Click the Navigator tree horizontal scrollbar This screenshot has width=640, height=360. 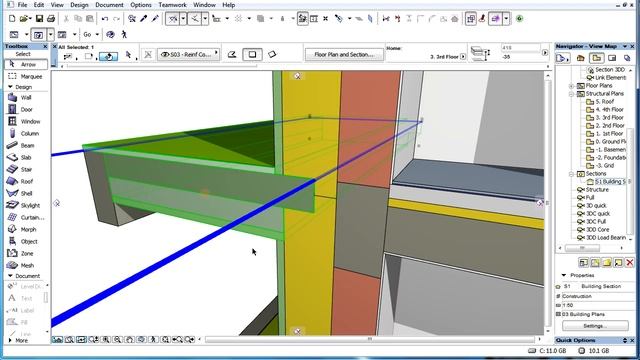click(582, 248)
